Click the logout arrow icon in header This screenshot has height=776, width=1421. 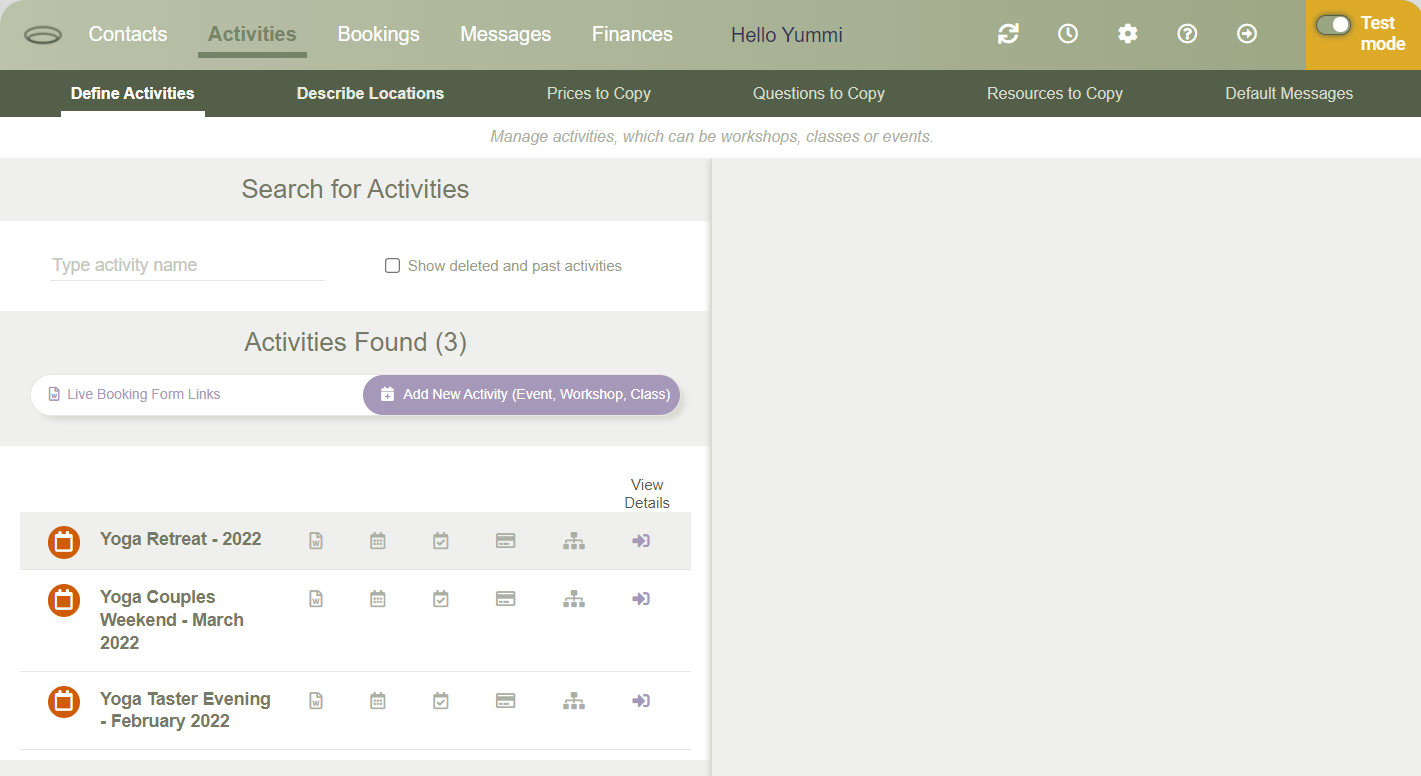(x=1247, y=34)
